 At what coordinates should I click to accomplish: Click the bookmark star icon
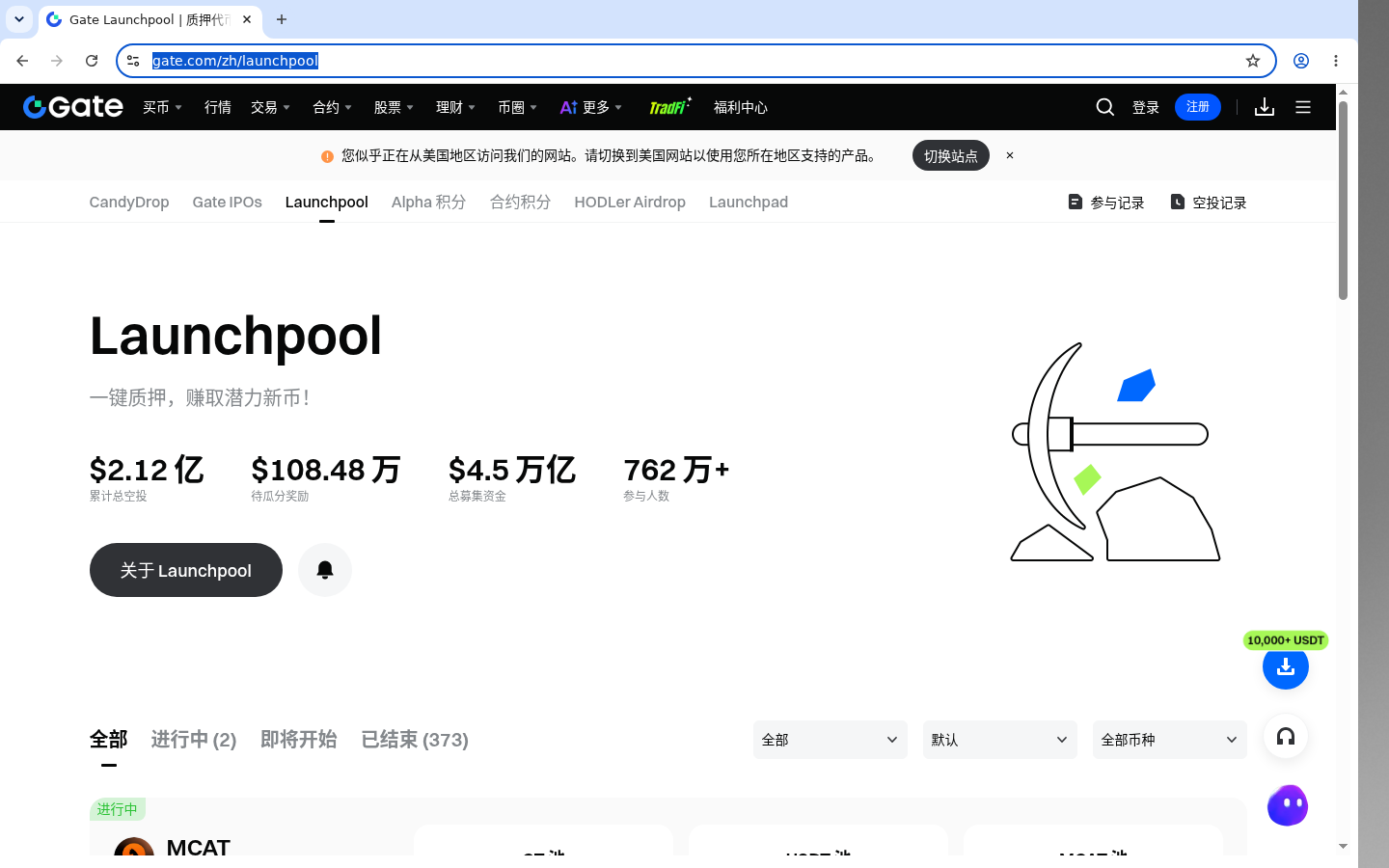point(1253,61)
